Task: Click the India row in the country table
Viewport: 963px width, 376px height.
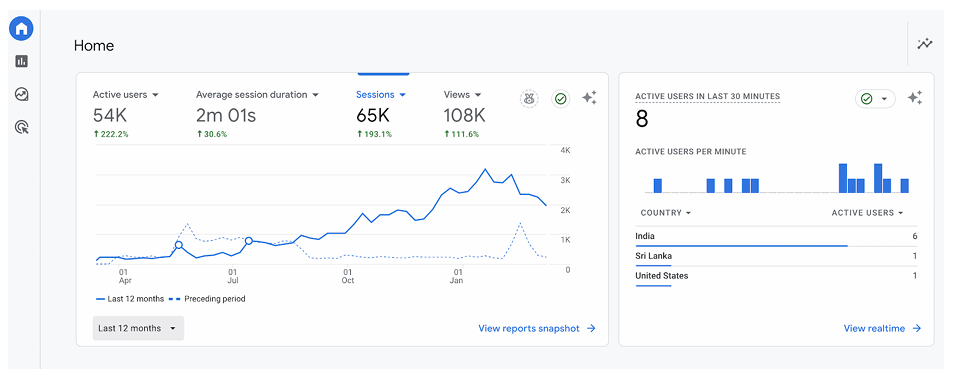Action: pos(776,237)
